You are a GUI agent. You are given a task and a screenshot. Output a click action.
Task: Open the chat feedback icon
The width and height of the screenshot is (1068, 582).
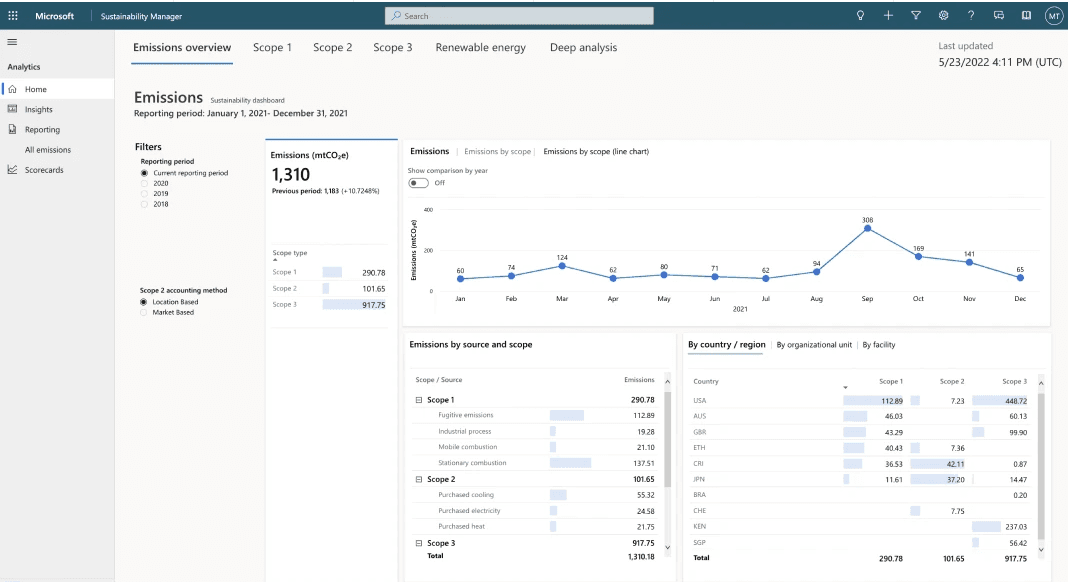998,16
